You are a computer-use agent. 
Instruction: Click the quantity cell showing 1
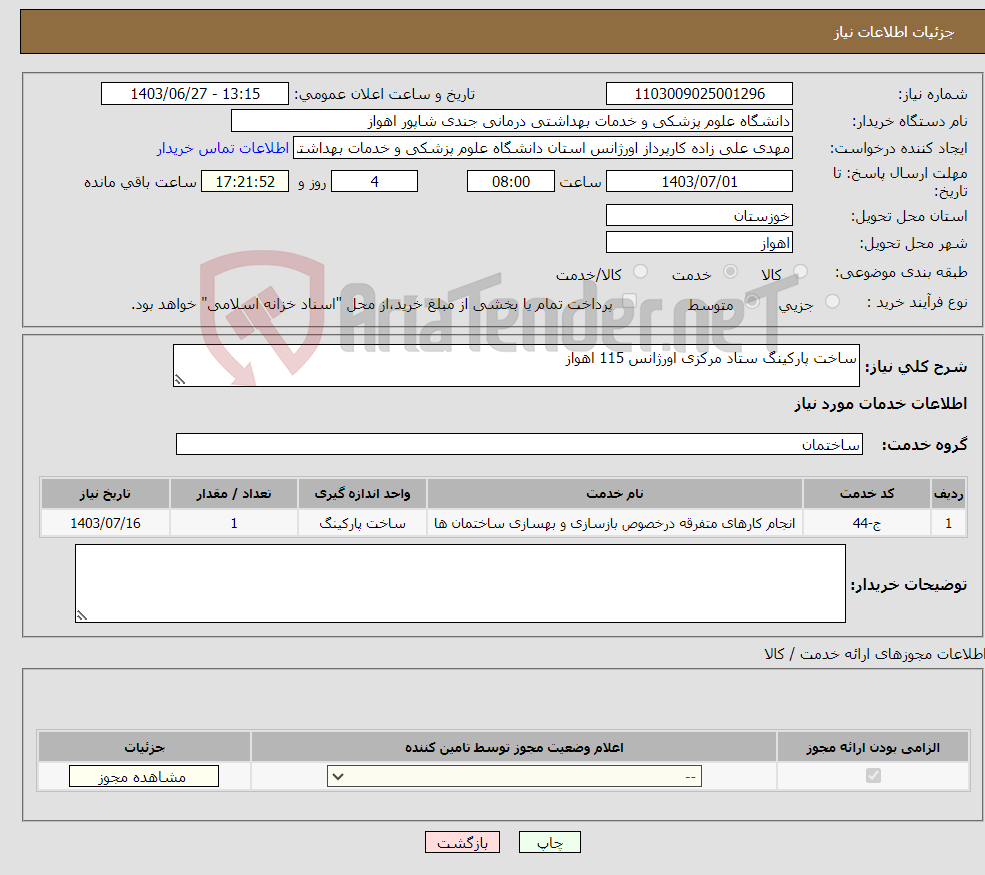[x=234, y=523]
